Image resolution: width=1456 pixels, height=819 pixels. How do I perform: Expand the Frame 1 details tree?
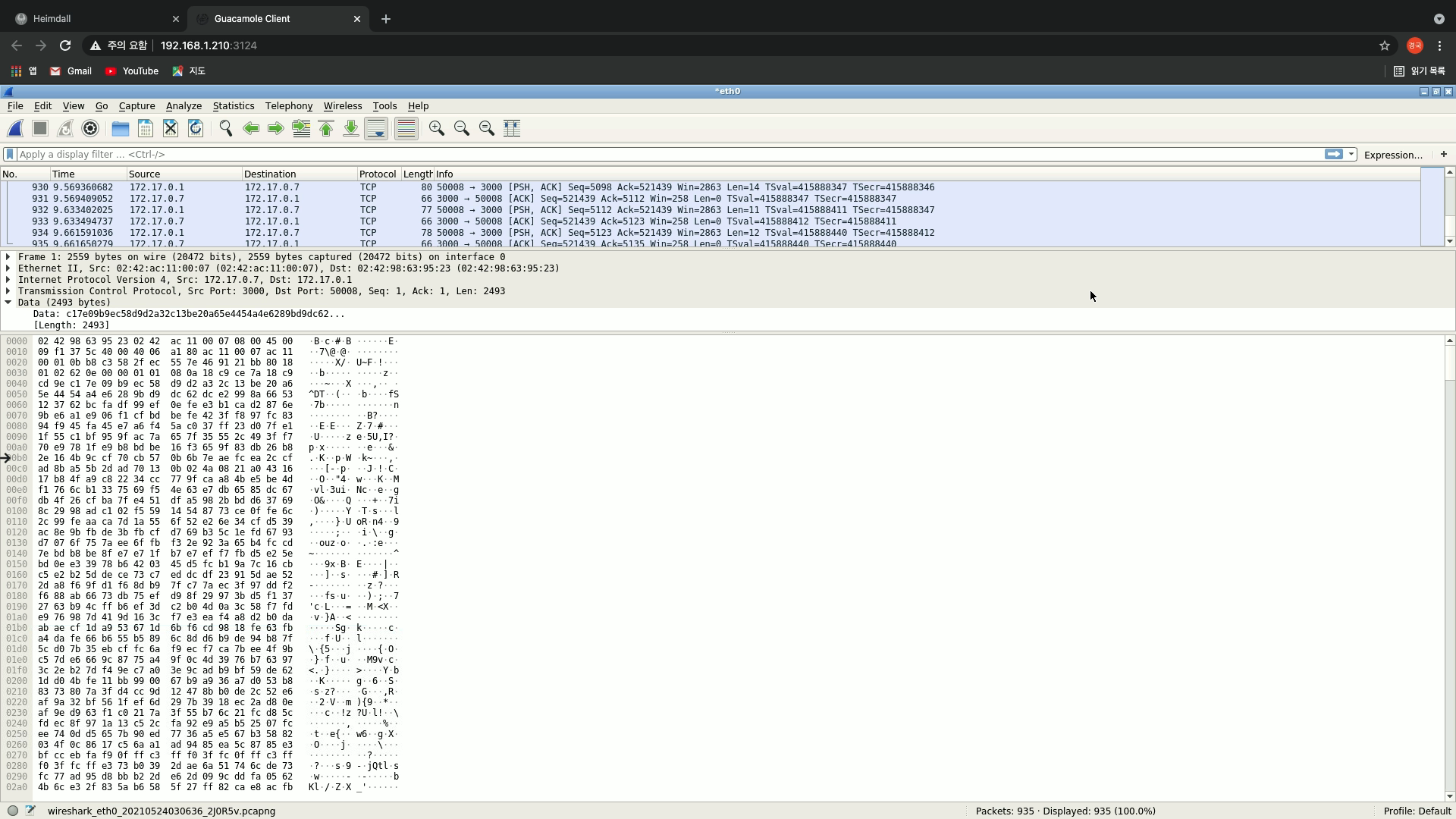click(8, 257)
